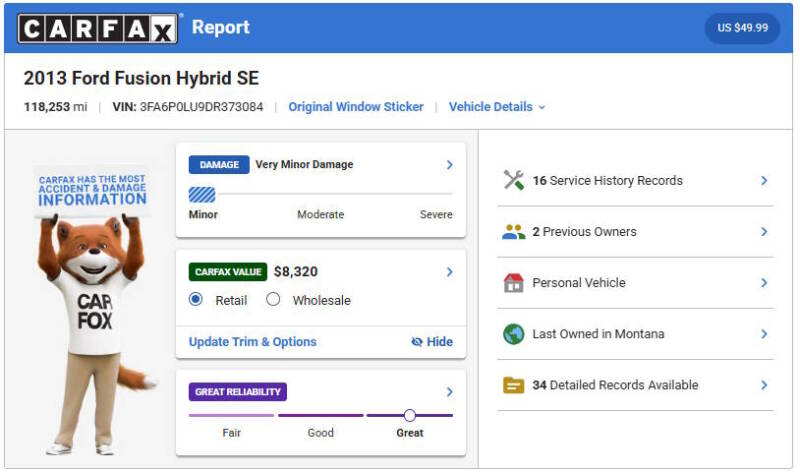The height and width of the screenshot is (472, 800).
Task: Click the detailed records folder icon
Action: click(513, 385)
